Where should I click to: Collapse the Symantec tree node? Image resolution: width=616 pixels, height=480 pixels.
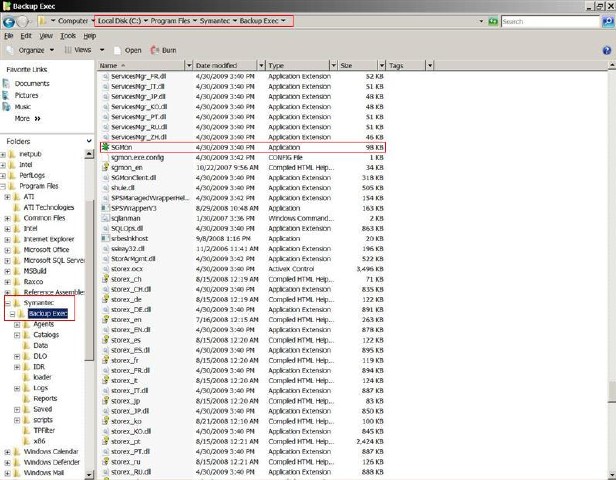(x=7, y=303)
